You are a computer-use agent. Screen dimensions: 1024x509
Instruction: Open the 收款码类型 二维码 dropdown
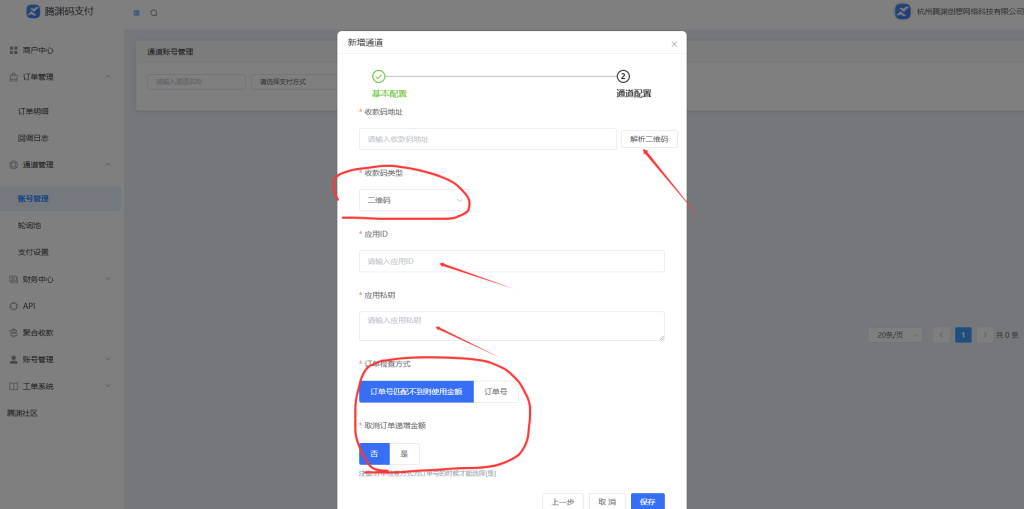pyautogui.click(x=414, y=200)
